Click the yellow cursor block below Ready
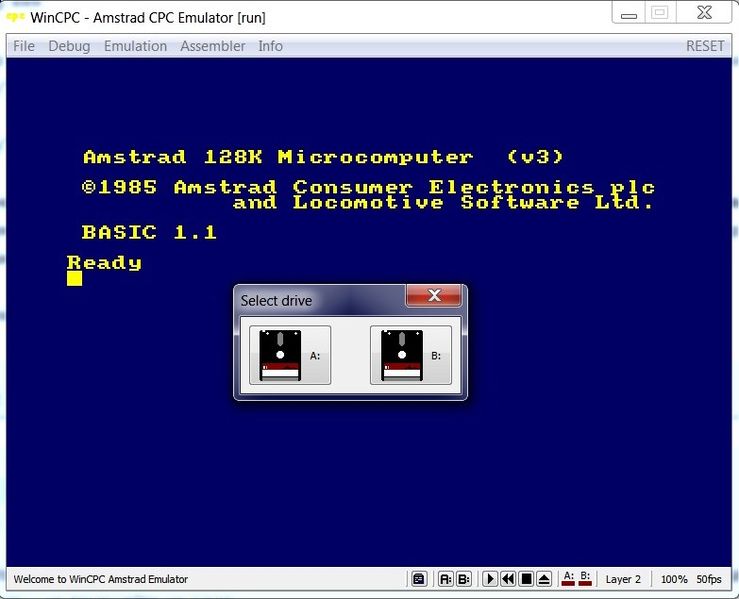739x599 pixels. (x=74, y=279)
